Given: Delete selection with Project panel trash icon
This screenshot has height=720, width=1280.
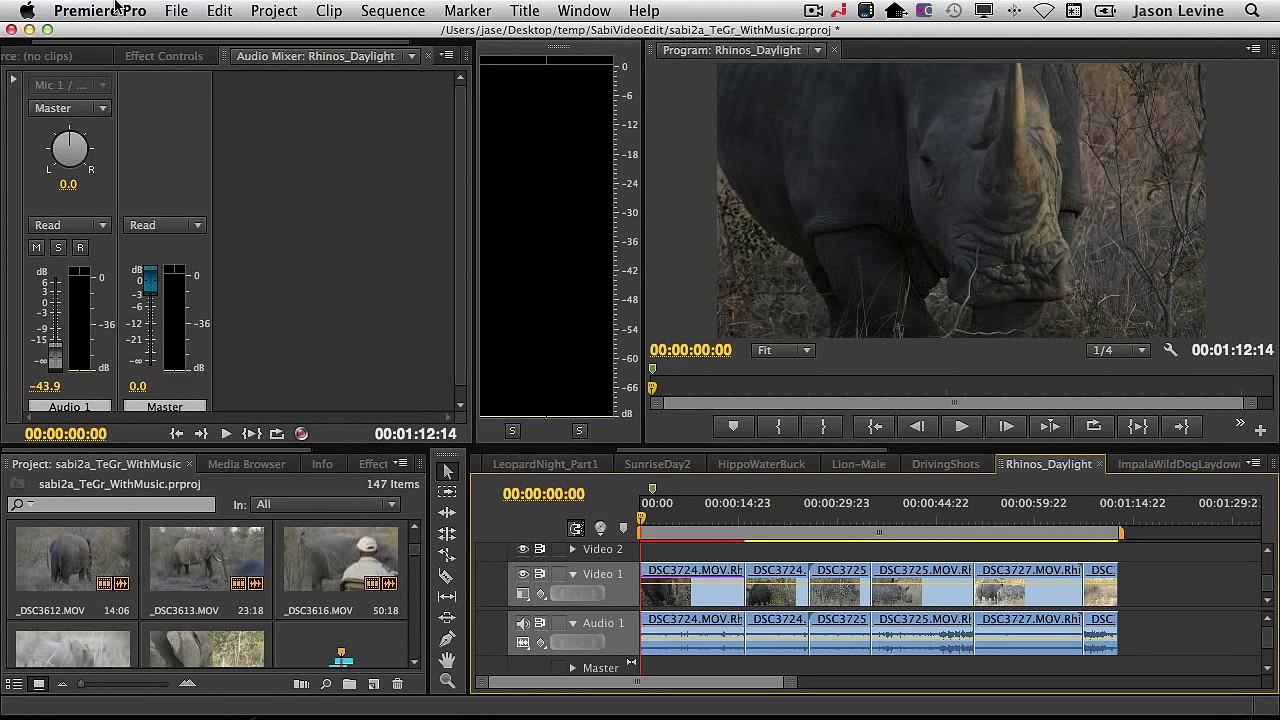Looking at the screenshot, I should point(397,684).
